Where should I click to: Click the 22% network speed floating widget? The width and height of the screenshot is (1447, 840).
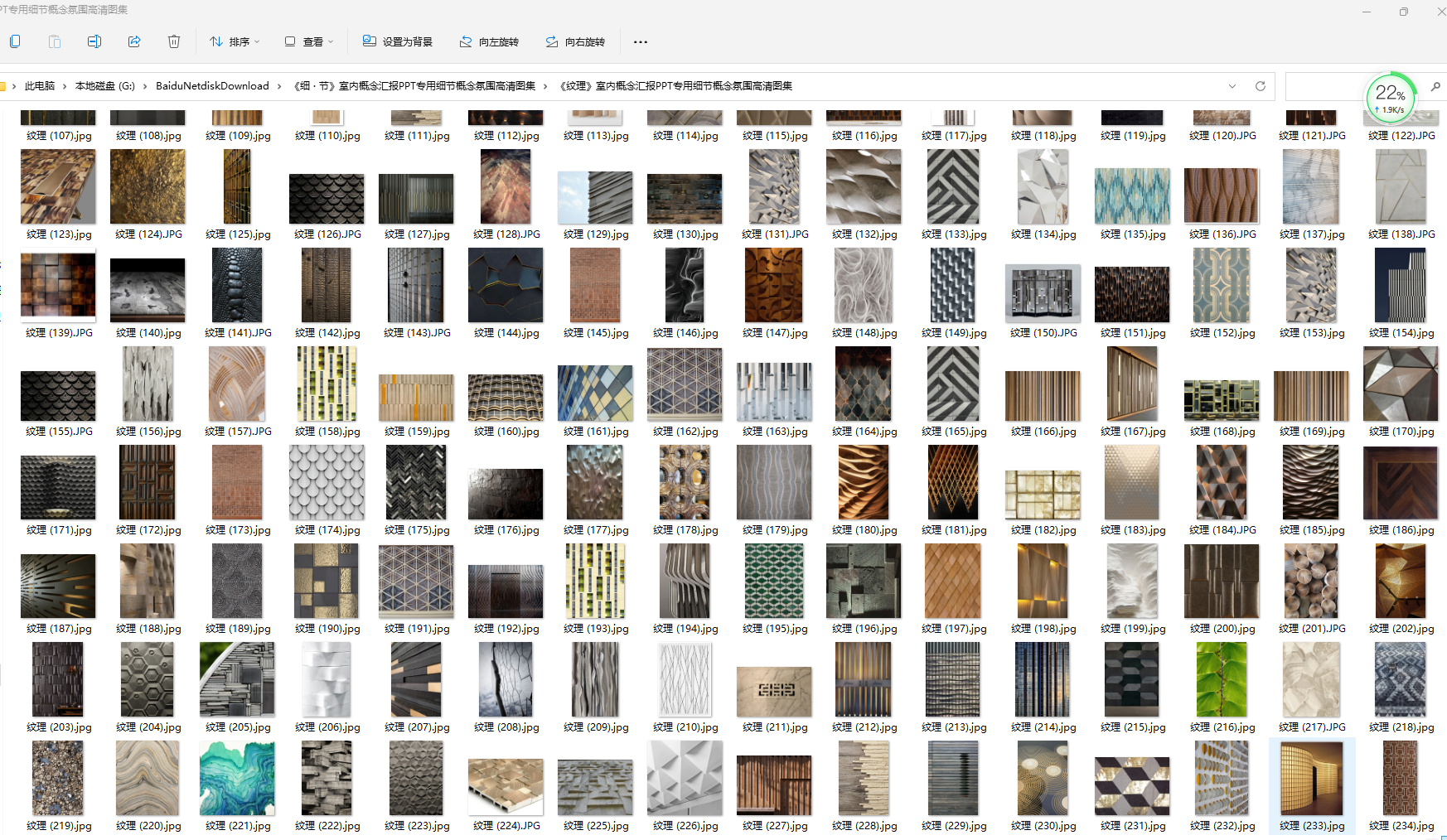click(x=1391, y=97)
